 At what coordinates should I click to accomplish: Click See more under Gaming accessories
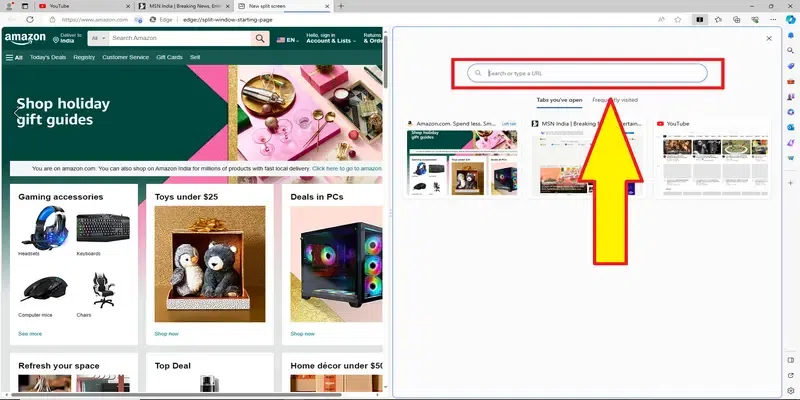[x=30, y=334]
